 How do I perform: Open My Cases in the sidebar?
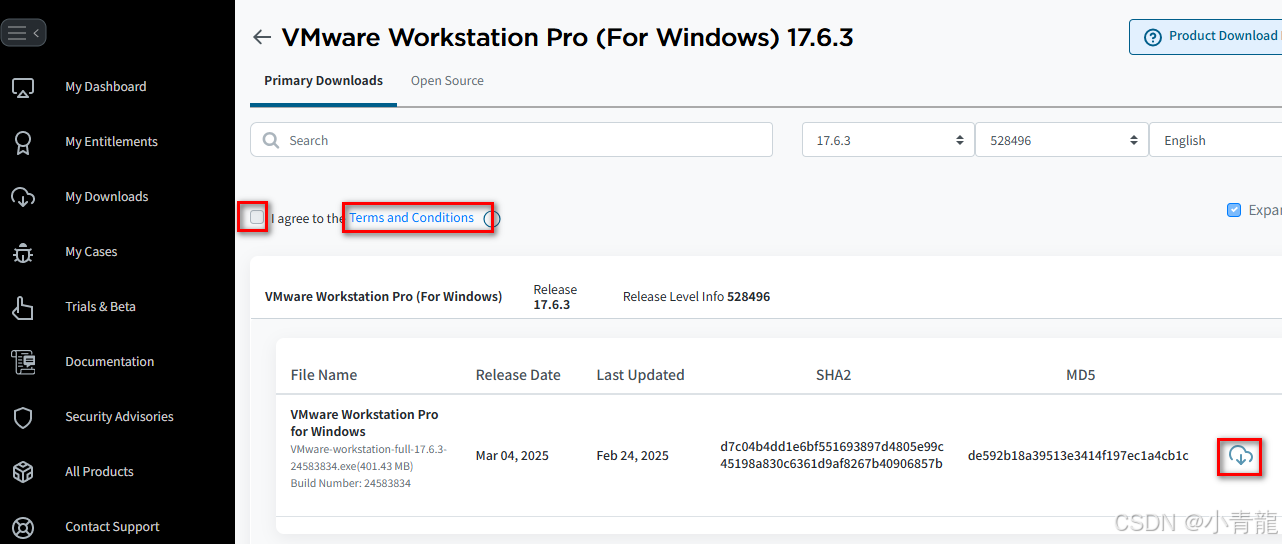[x=91, y=252]
